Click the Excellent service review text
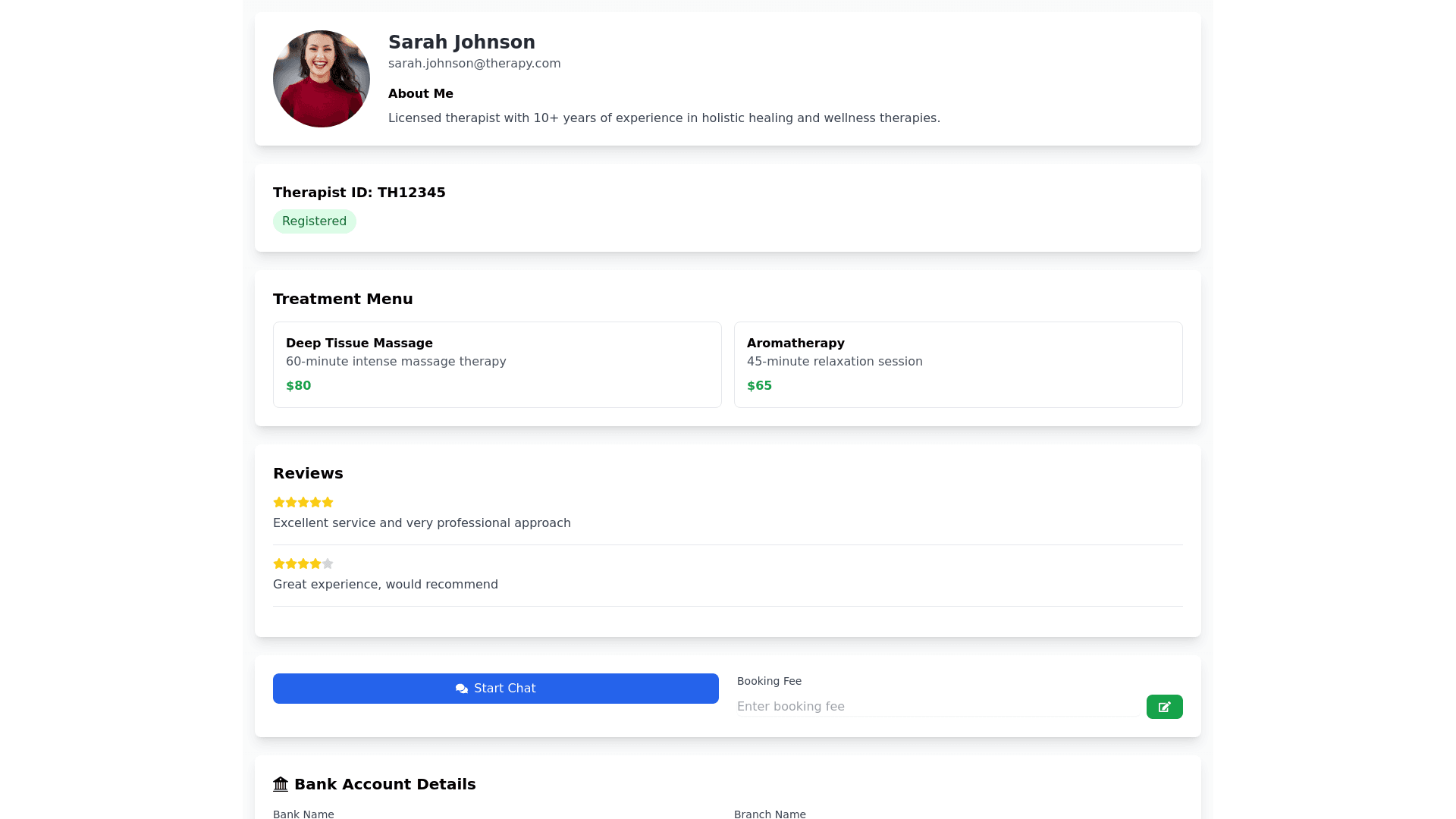Image resolution: width=1456 pixels, height=819 pixels. point(422,523)
